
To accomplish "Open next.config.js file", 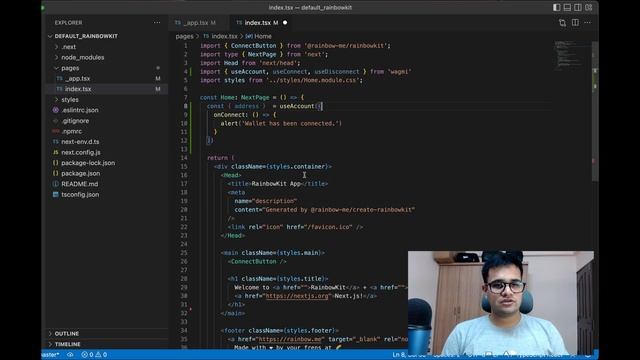I will 81,152.
